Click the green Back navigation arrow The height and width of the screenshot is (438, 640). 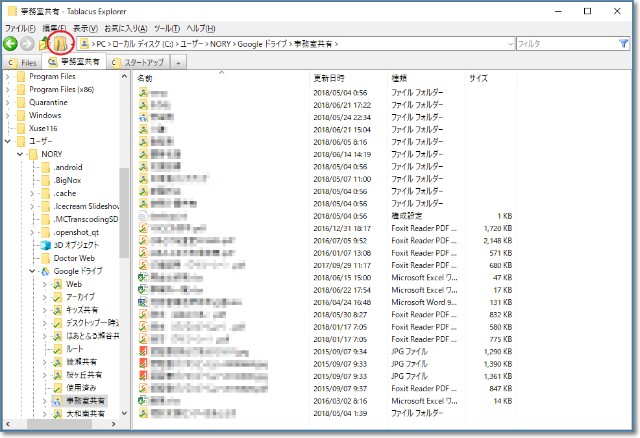(10, 44)
